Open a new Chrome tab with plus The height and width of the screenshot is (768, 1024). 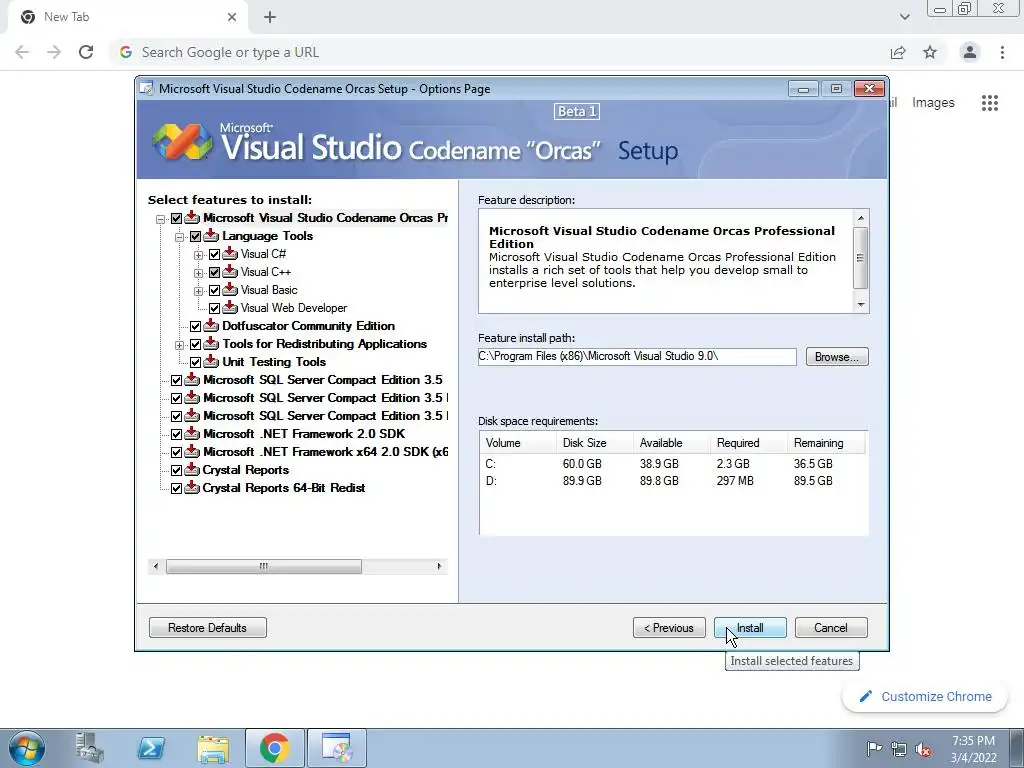tap(270, 17)
